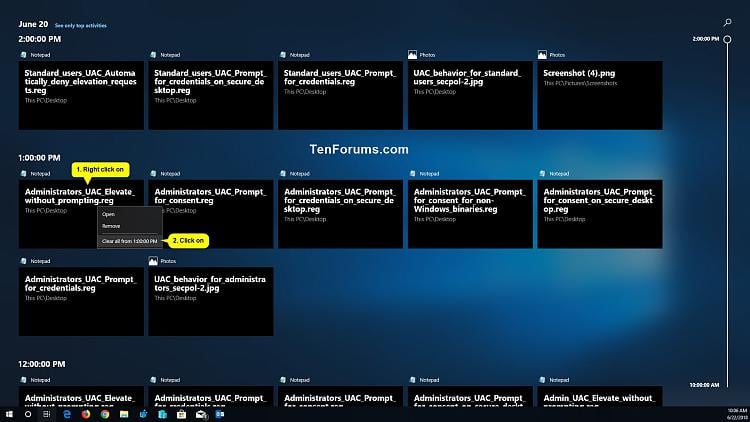
Task: Open the Mail app from the taskbar
Action: point(201,414)
